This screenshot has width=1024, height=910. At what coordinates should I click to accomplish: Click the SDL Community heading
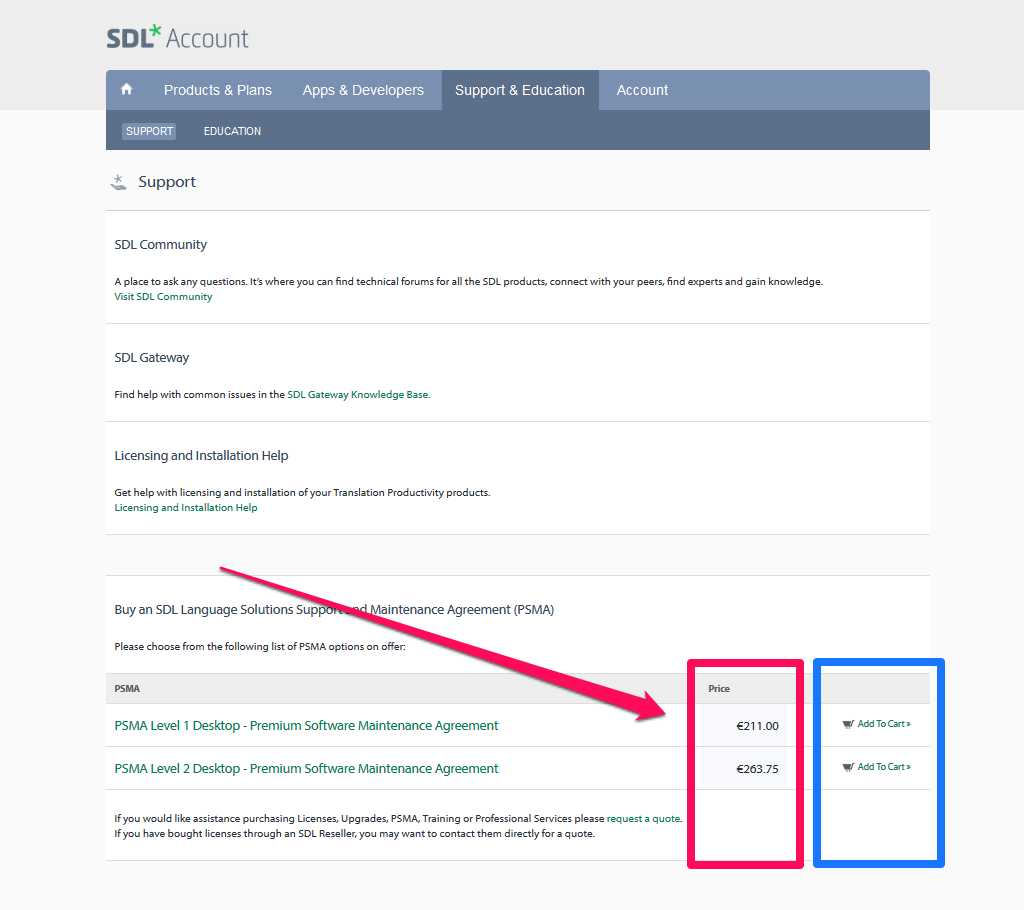(161, 244)
